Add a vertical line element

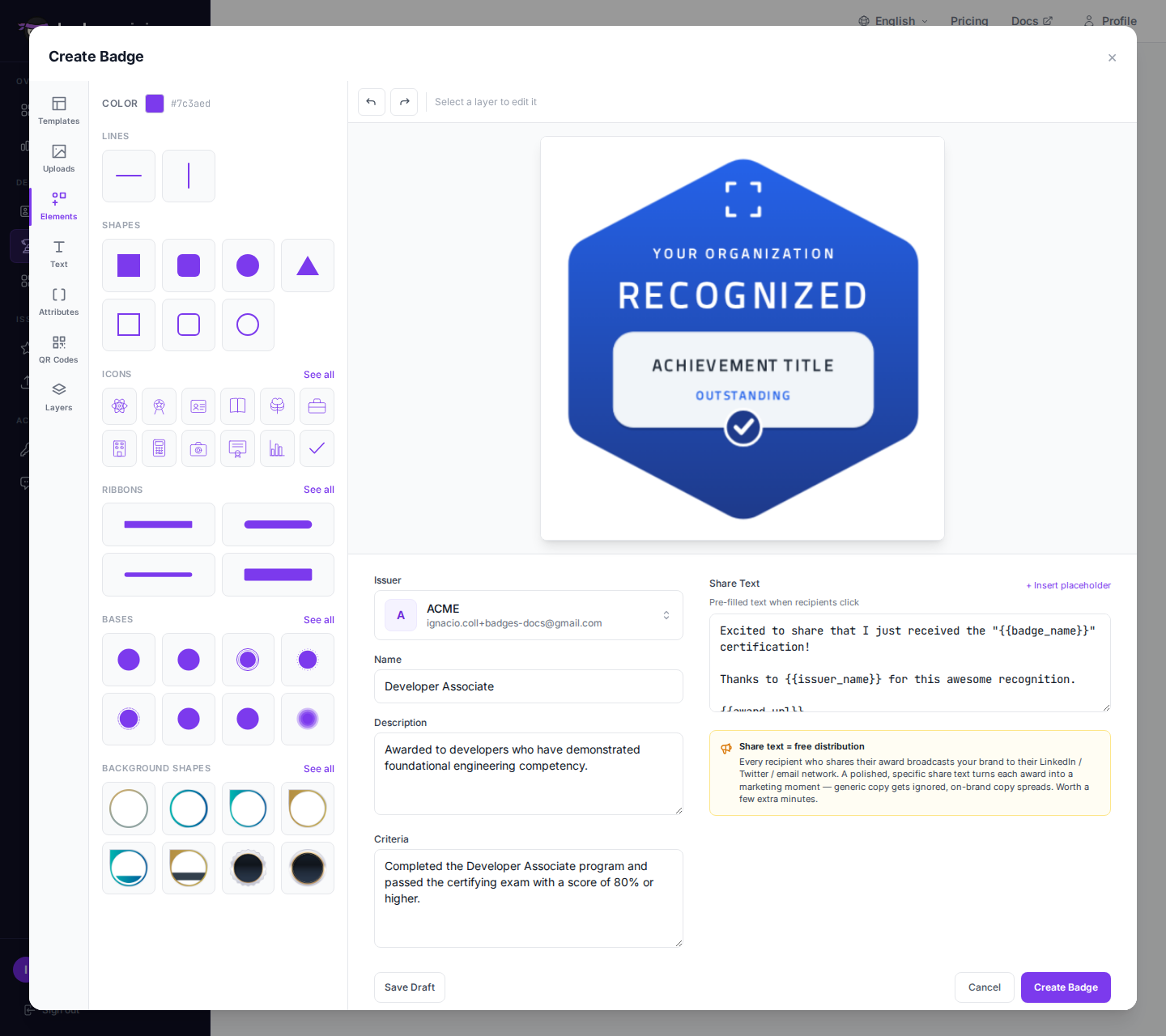click(x=189, y=176)
